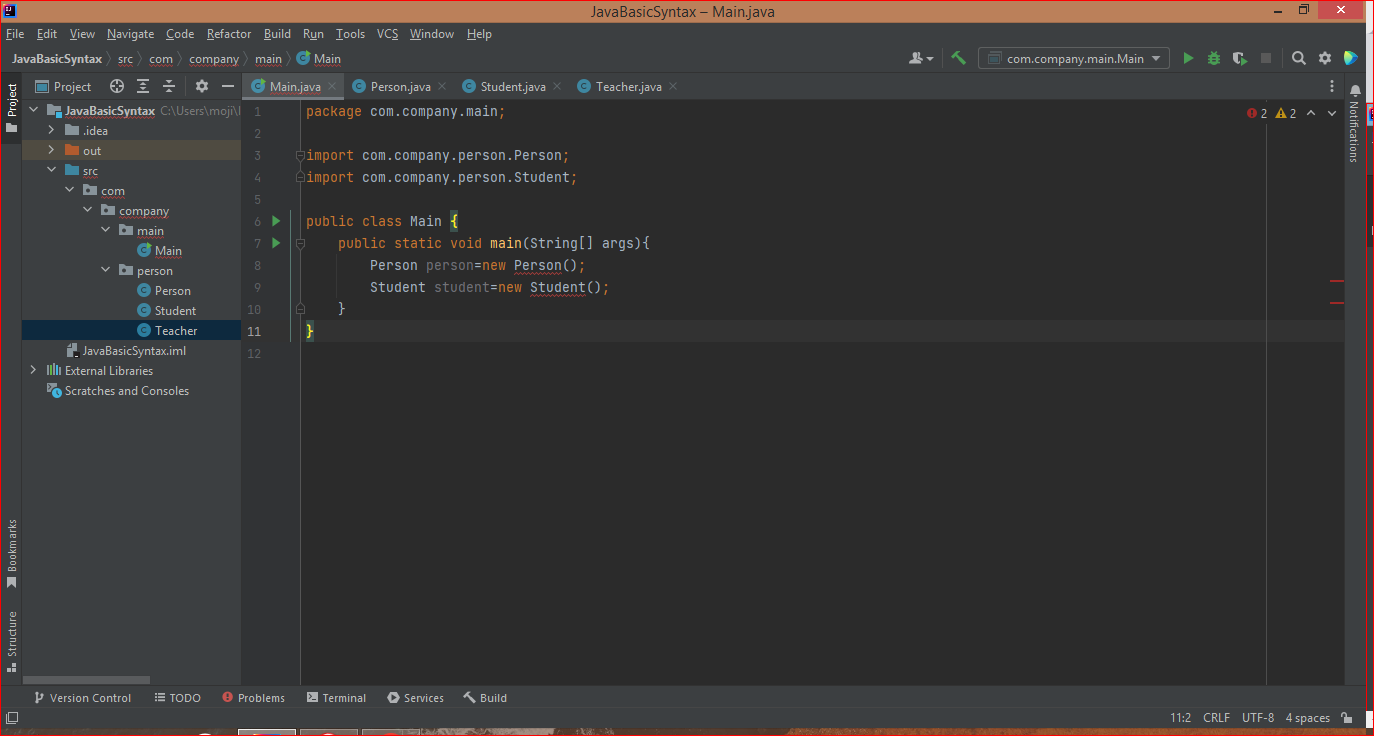Collapse the src folder
The height and width of the screenshot is (736, 1374).
(51, 171)
